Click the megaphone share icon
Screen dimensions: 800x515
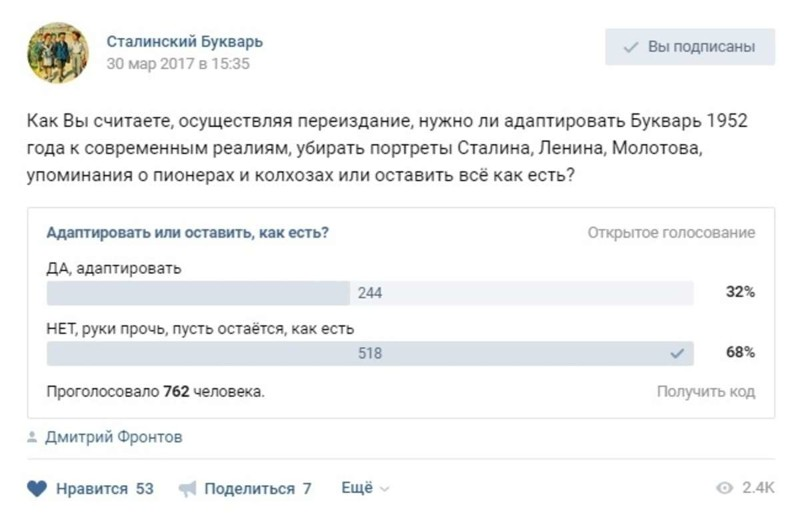187,489
